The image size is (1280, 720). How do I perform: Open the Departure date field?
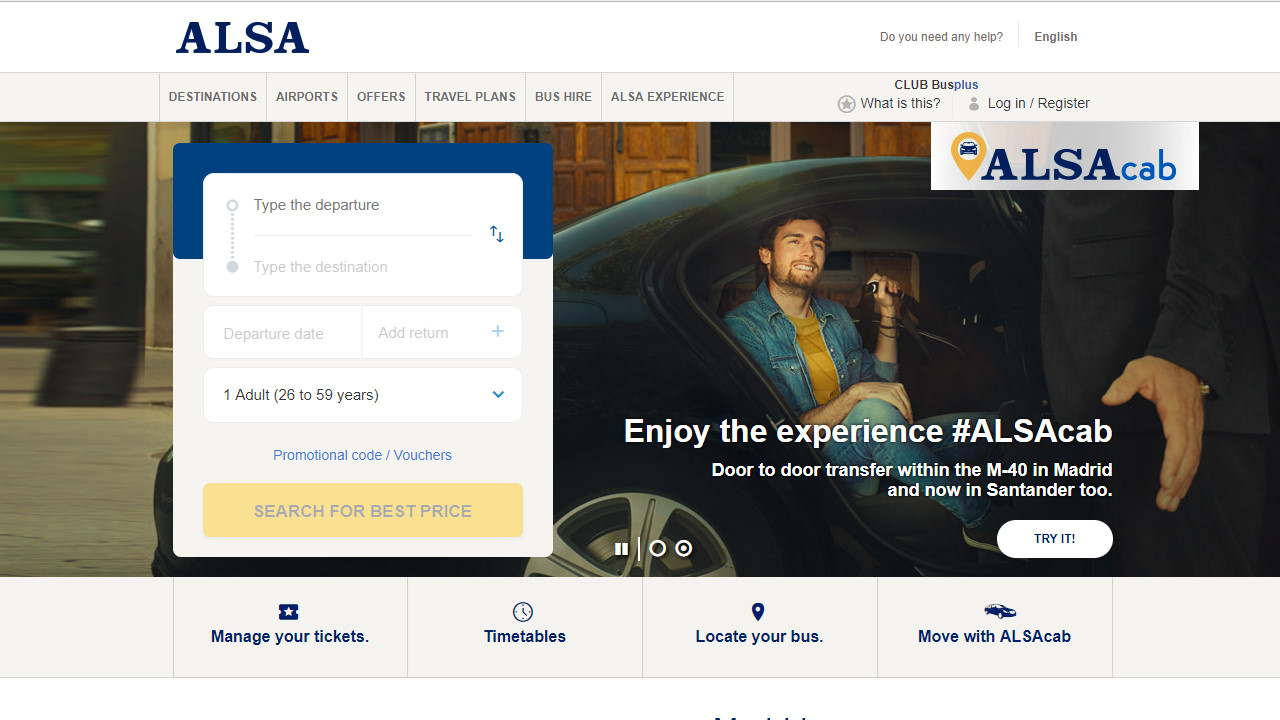coord(283,333)
